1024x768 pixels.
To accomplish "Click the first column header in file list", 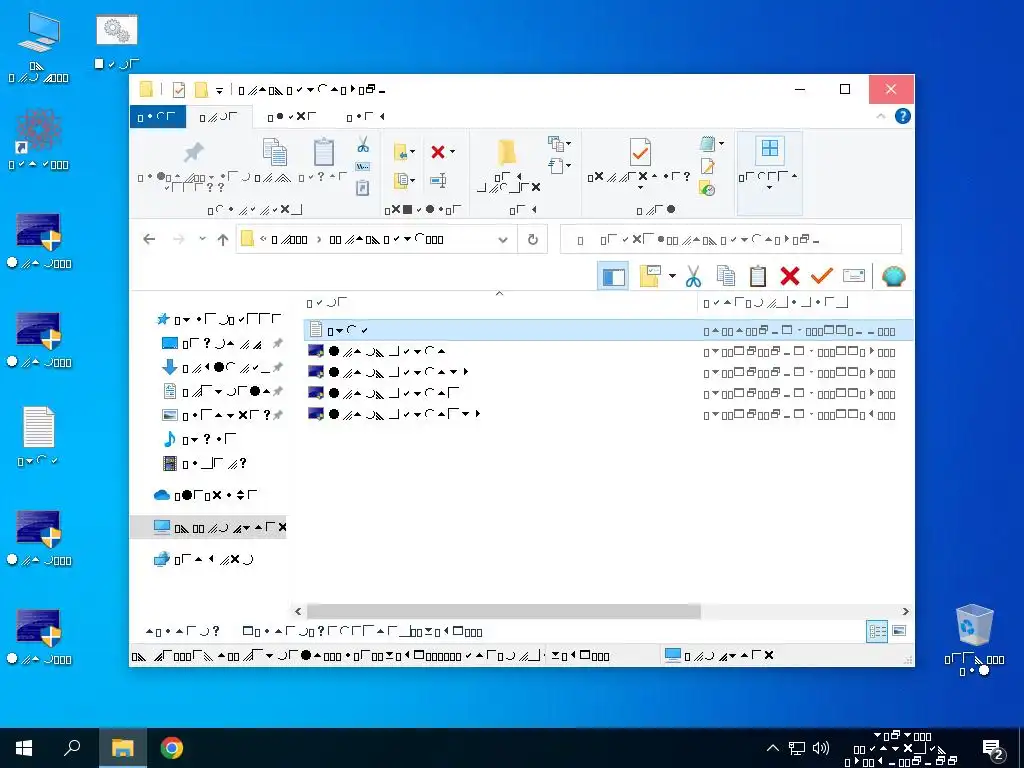I will pyautogui.click(x=501, y=302).
